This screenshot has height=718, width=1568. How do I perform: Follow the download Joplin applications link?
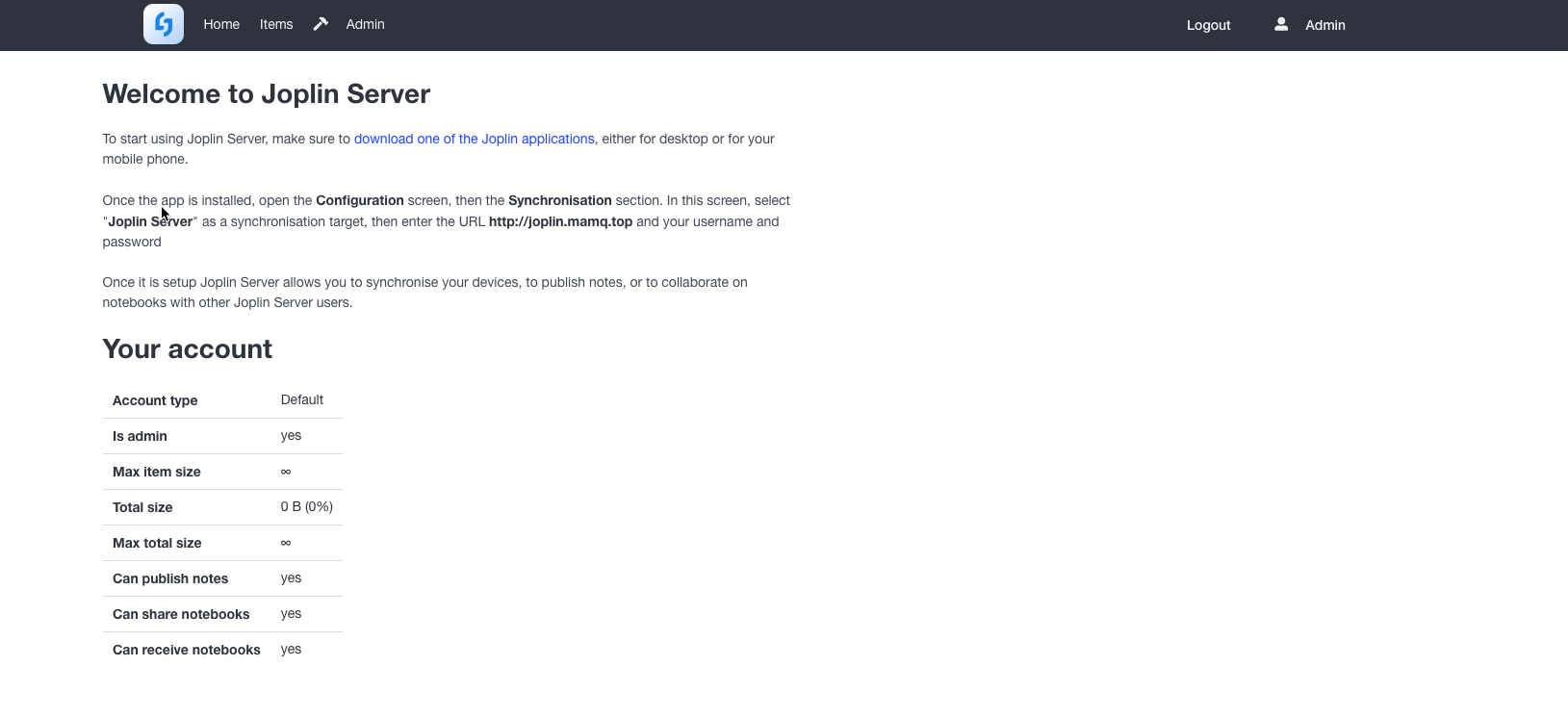475,139
